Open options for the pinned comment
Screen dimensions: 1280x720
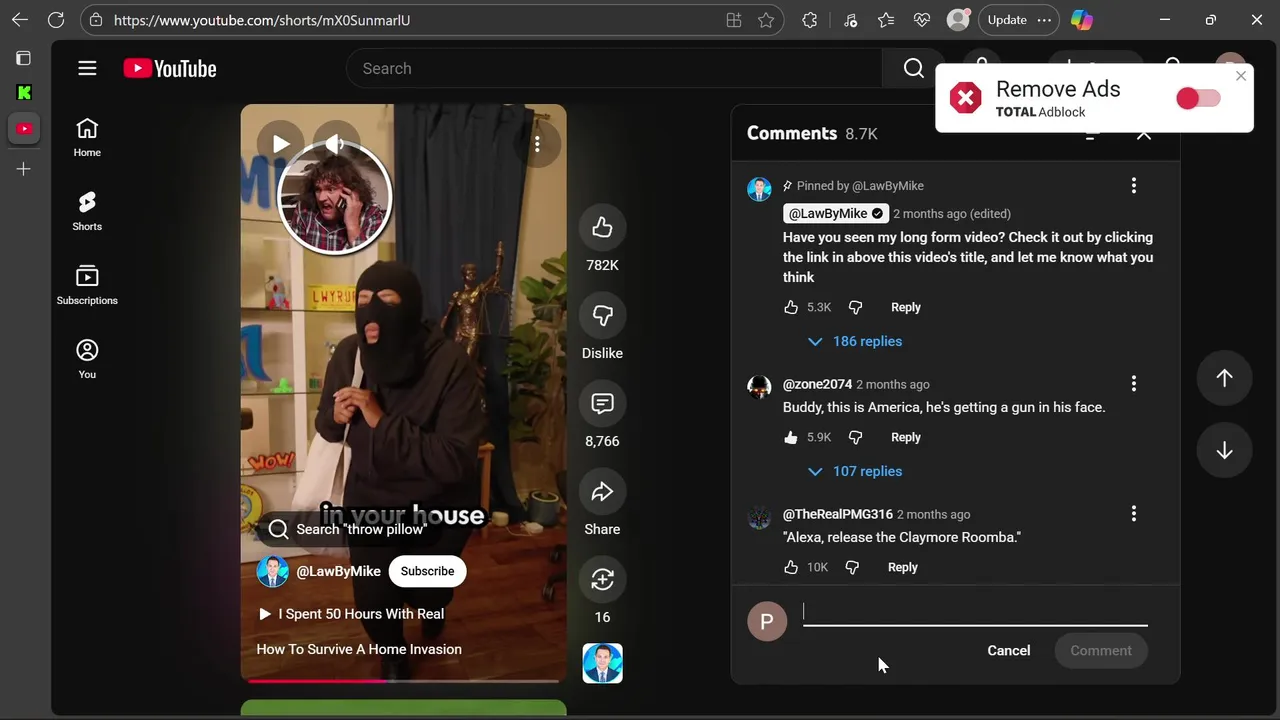point(1133,186)
